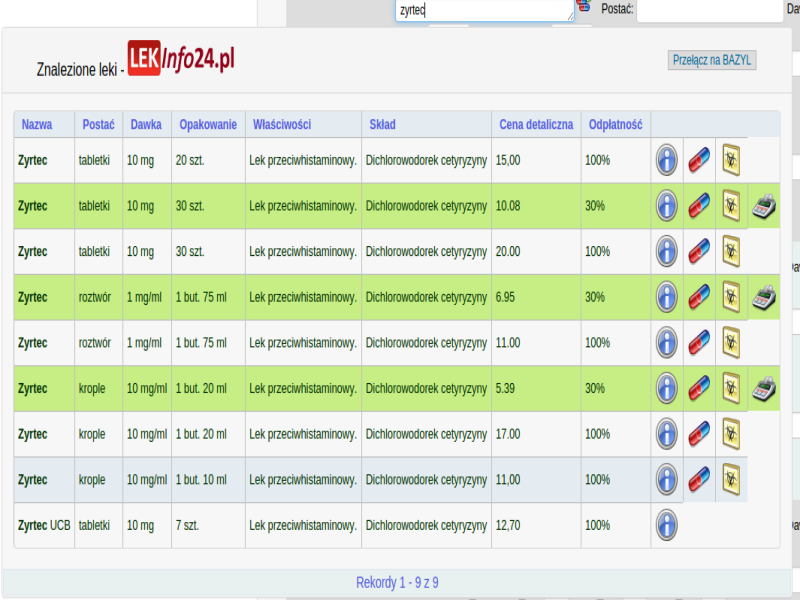
Task: Click the LEKInfo24.pl logo
Action: tap(181, 59)
